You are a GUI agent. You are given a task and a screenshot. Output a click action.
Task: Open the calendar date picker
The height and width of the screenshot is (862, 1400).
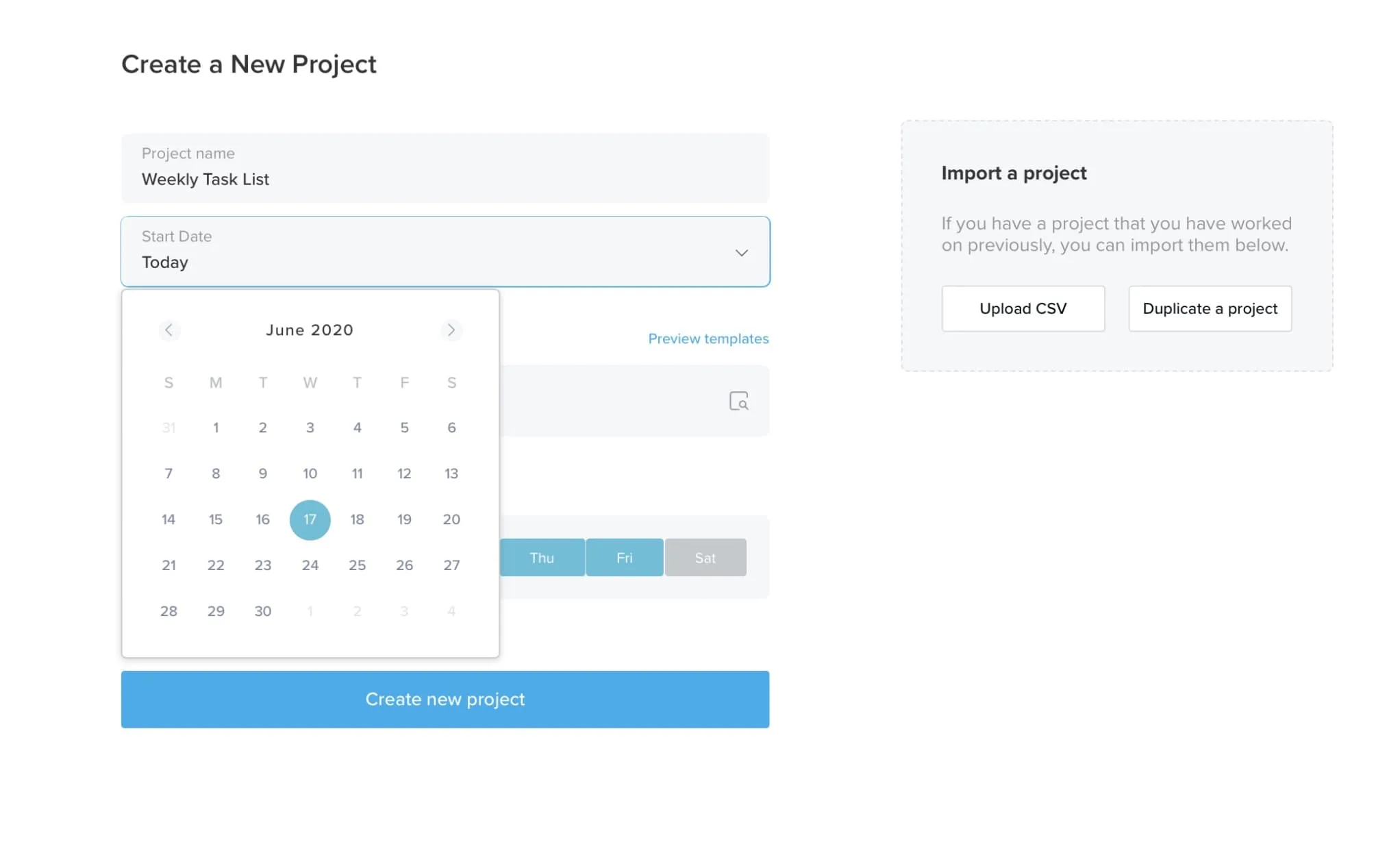click(445, 252)
